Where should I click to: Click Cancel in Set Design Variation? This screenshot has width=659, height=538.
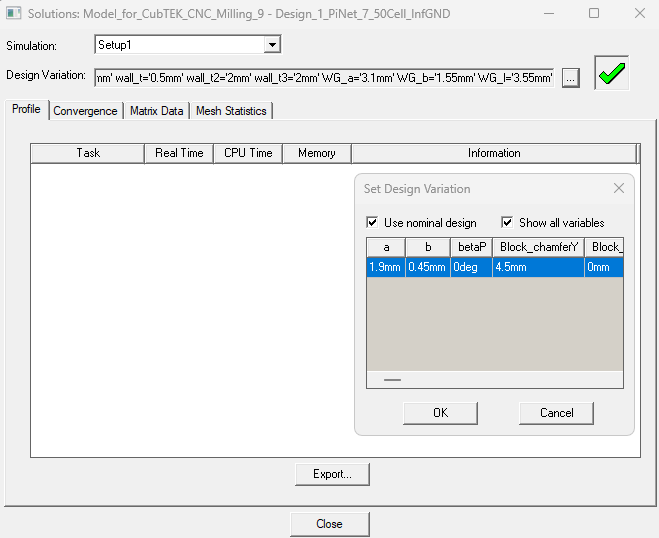[x=556, y=413]
